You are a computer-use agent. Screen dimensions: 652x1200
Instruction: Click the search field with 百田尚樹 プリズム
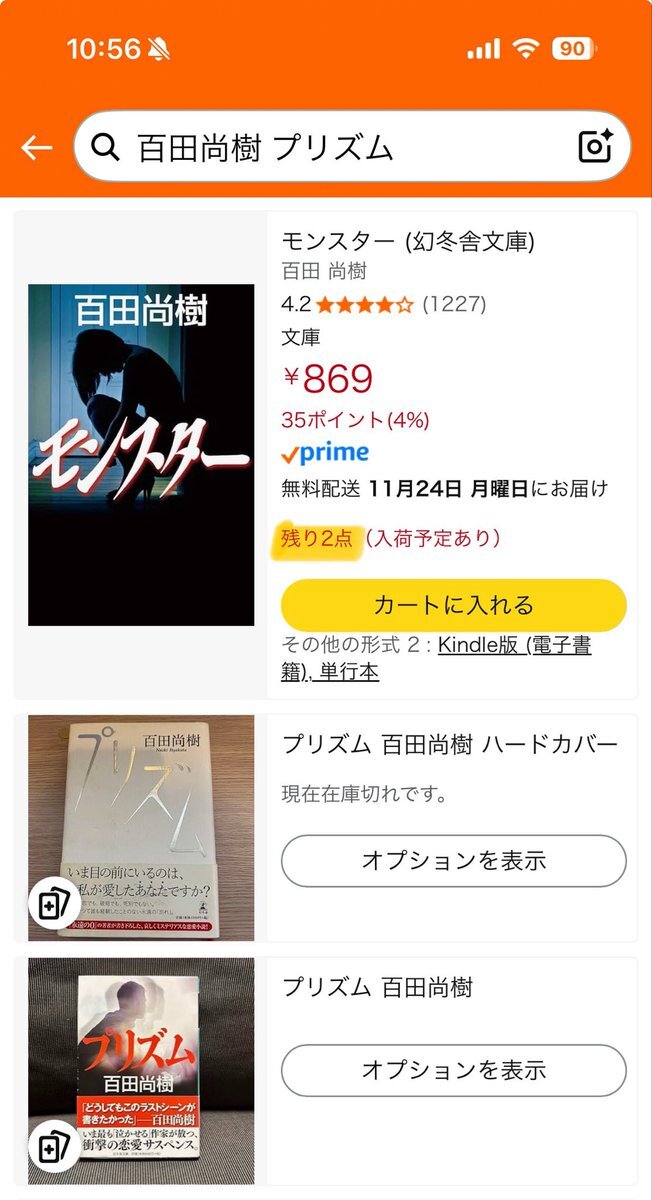coord(352,147)
